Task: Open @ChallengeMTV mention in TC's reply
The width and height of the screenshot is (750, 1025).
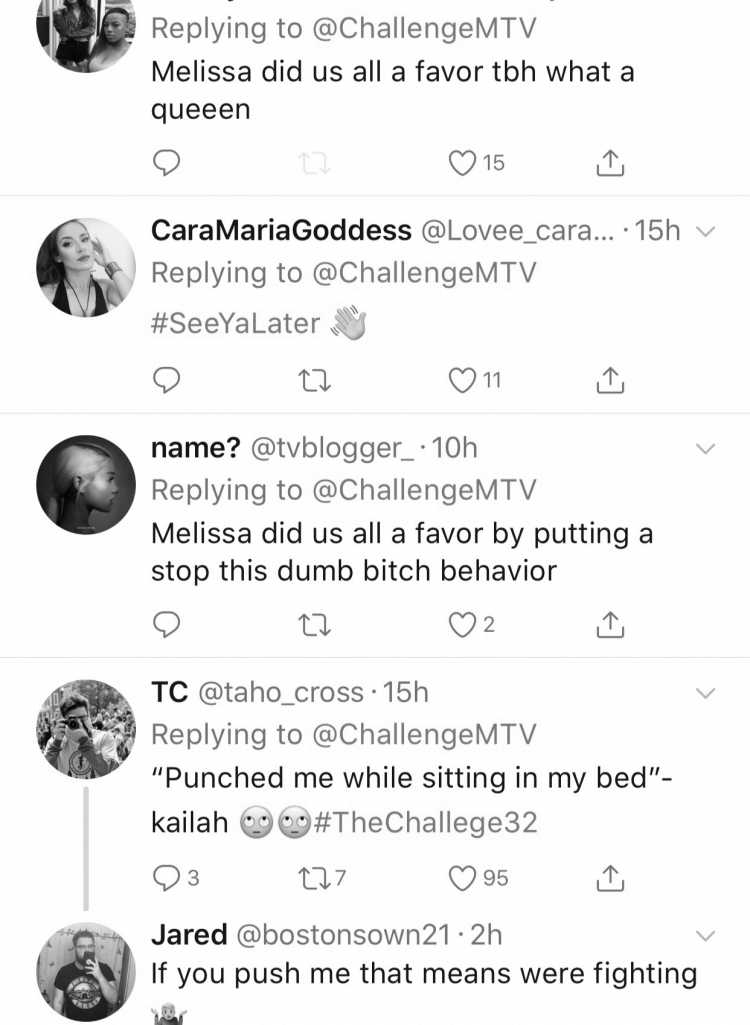Action: pyautogui.click(x=424, y=734)
